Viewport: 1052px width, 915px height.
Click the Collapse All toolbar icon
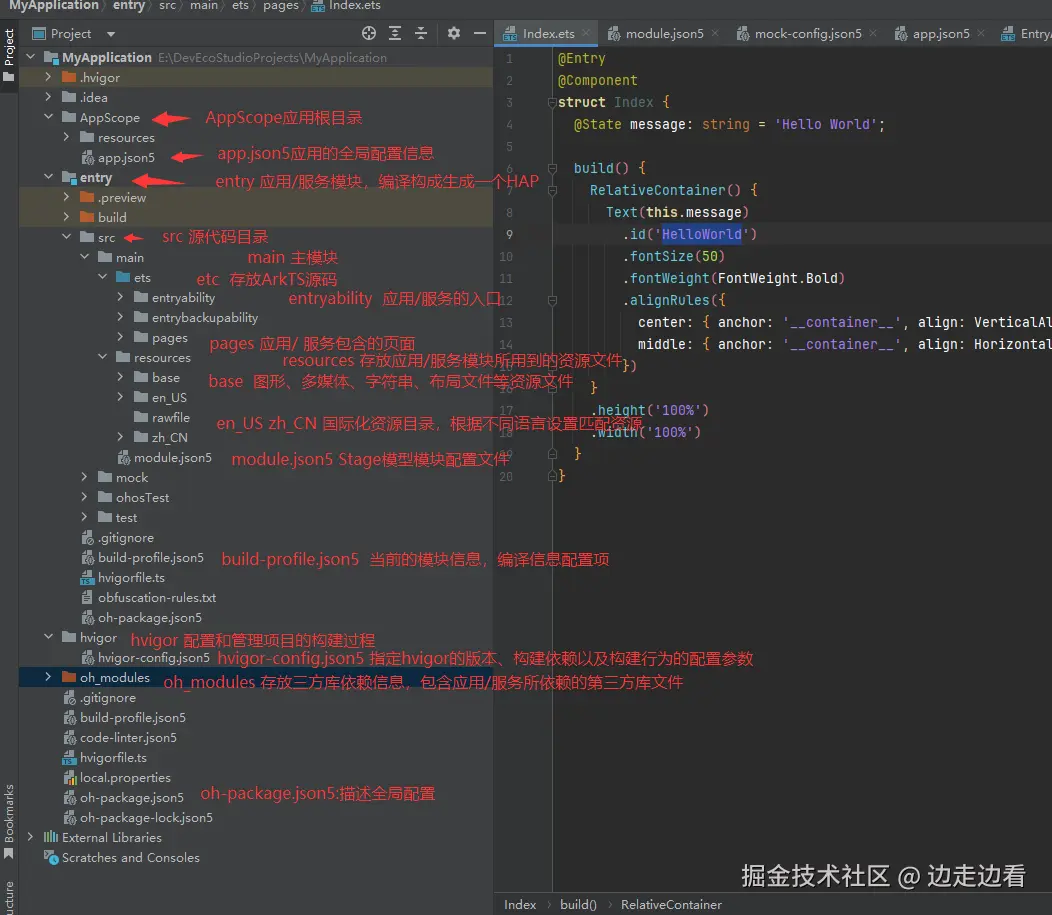[421, 34]
